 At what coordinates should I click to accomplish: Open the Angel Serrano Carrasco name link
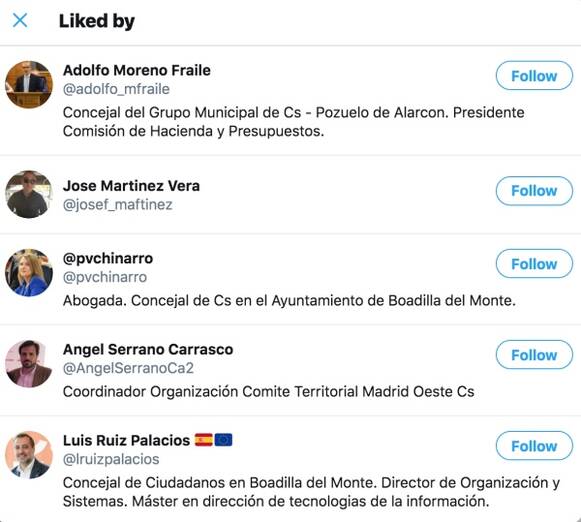click(x=148, y=349)
